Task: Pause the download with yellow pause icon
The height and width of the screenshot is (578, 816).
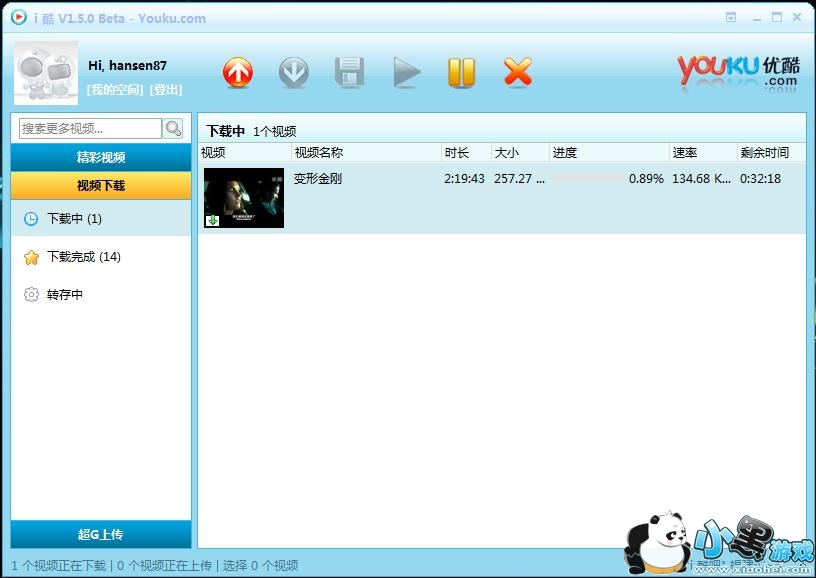Action: click(x=462, y=72)
